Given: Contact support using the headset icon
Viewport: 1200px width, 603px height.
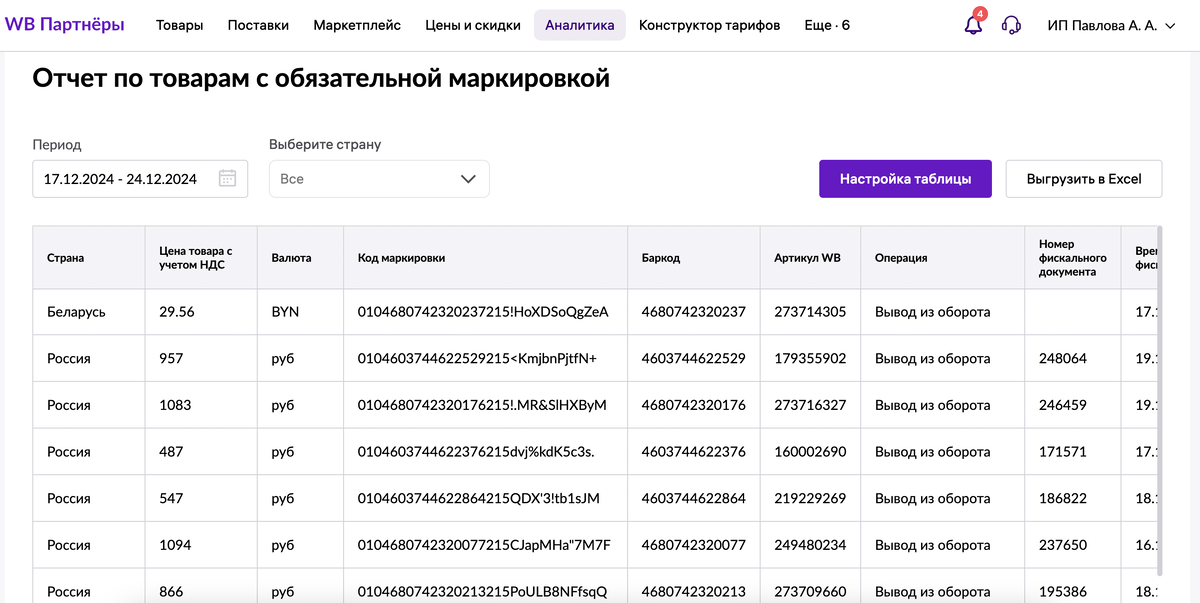Looking at the screenshot, I should [x=1011, y=24].
